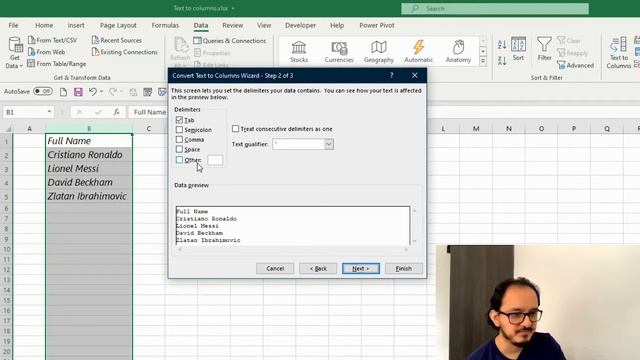The width and height of the screenshot is (640, 360).
Task: Save the workbook from quick access toolbar
Action: tap(78, 92)
